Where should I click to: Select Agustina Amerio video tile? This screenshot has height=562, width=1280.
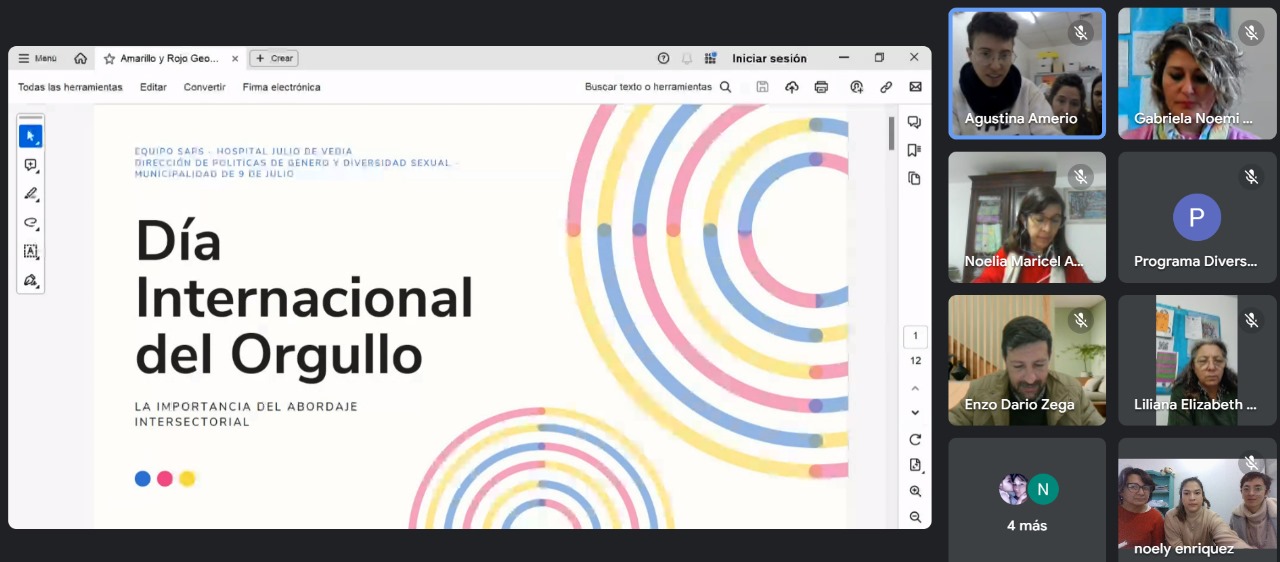(x=1027, y=73)
